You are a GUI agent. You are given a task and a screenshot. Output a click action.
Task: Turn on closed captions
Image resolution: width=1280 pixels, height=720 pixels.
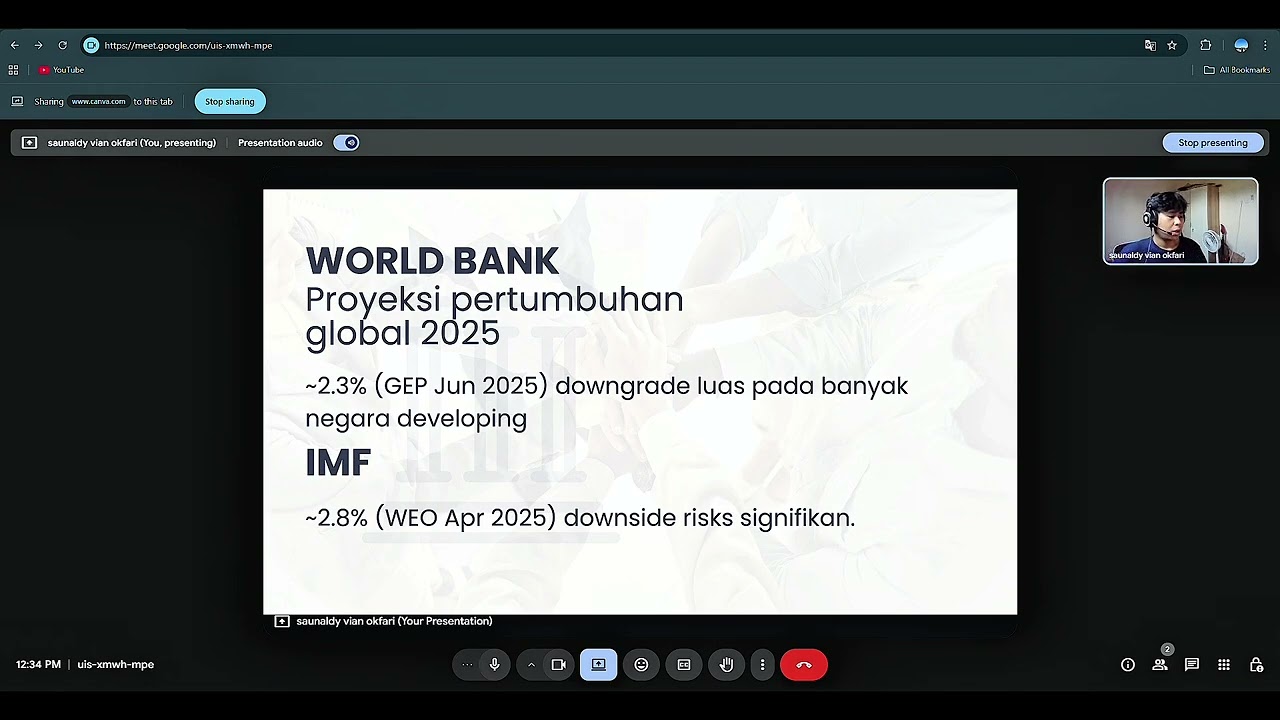click(684, 665)
